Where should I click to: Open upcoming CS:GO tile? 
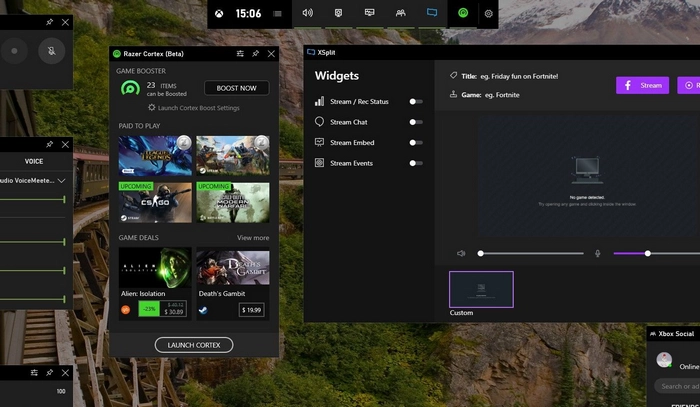(x=155, y=202)
